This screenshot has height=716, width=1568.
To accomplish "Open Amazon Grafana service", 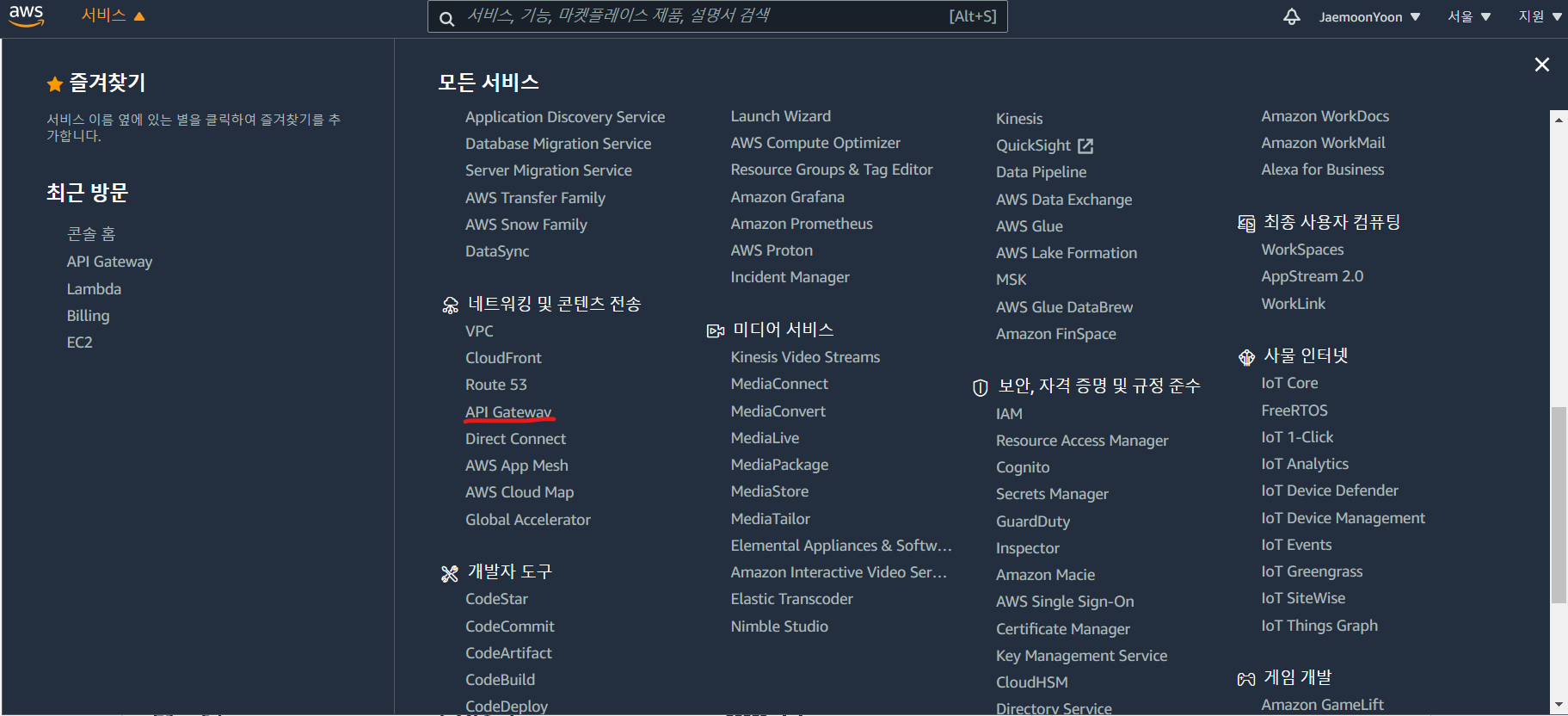I will point(787,197).
